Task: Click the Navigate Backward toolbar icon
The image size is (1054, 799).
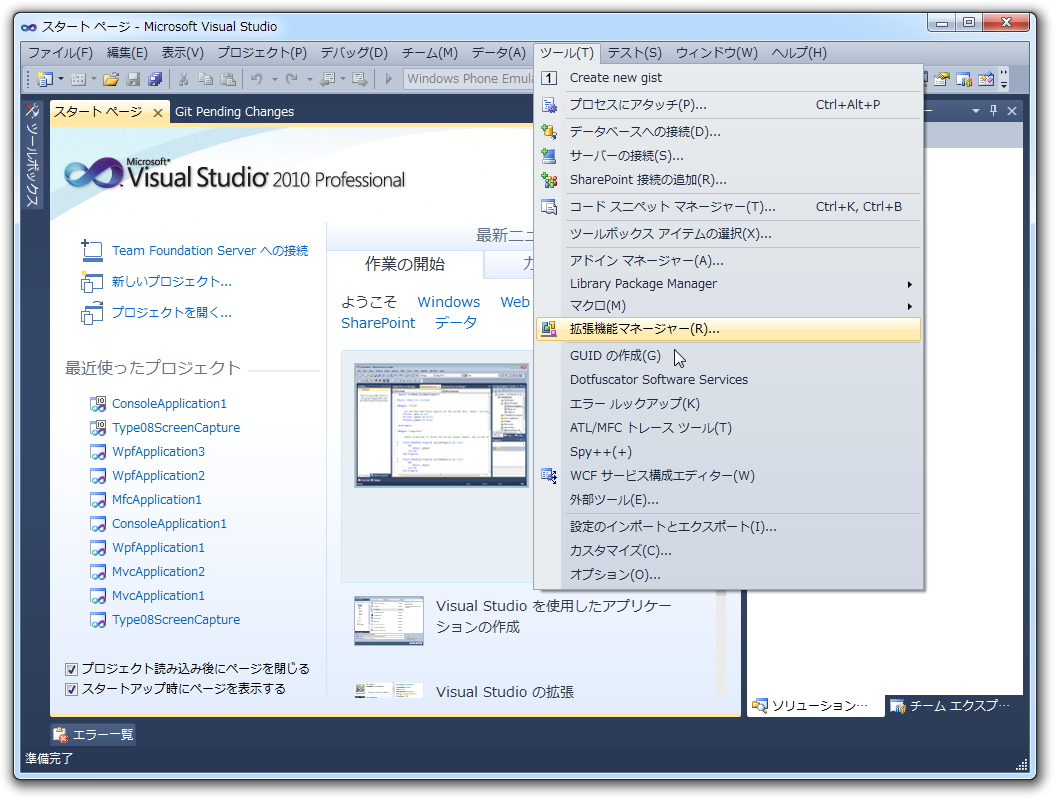Action: tap(327, 79)
